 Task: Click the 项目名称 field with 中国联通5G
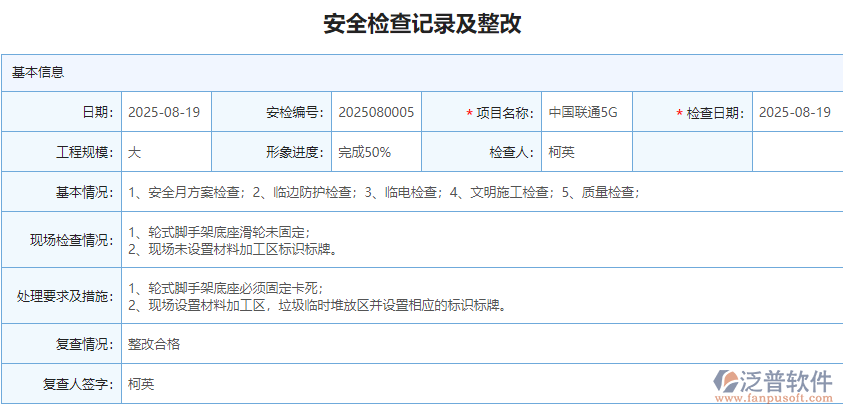pos(585,112)
